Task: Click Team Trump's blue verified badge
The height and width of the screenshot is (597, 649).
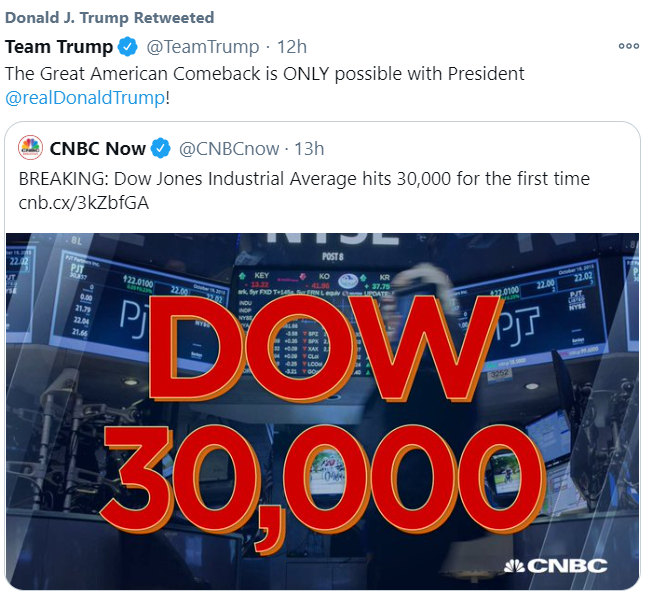Action: (x=127, y=47)
